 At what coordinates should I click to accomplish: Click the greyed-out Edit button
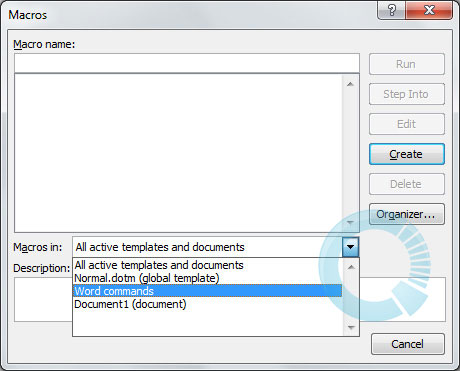[407, 124]
